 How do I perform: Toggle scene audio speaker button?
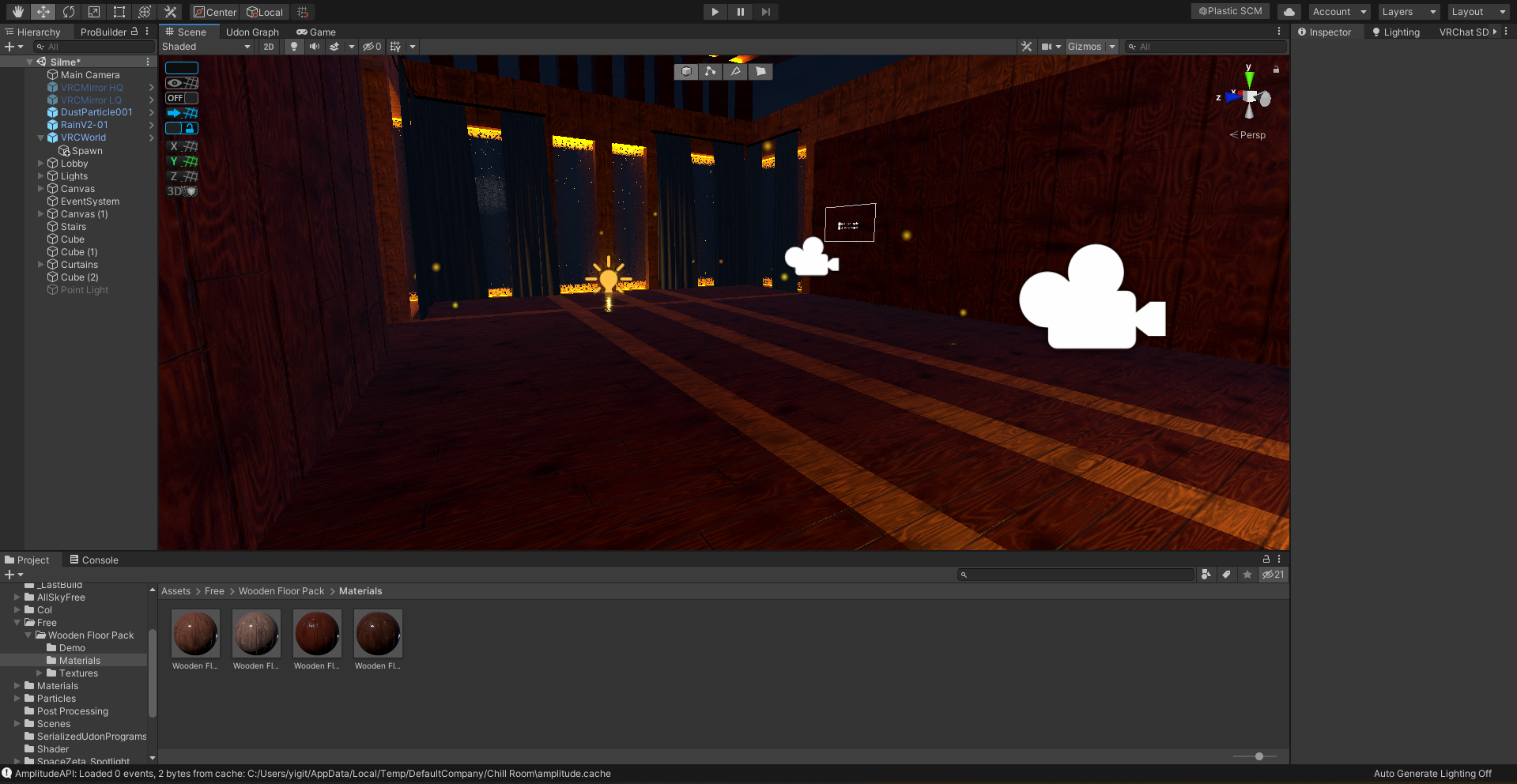[x=315, y=47]
